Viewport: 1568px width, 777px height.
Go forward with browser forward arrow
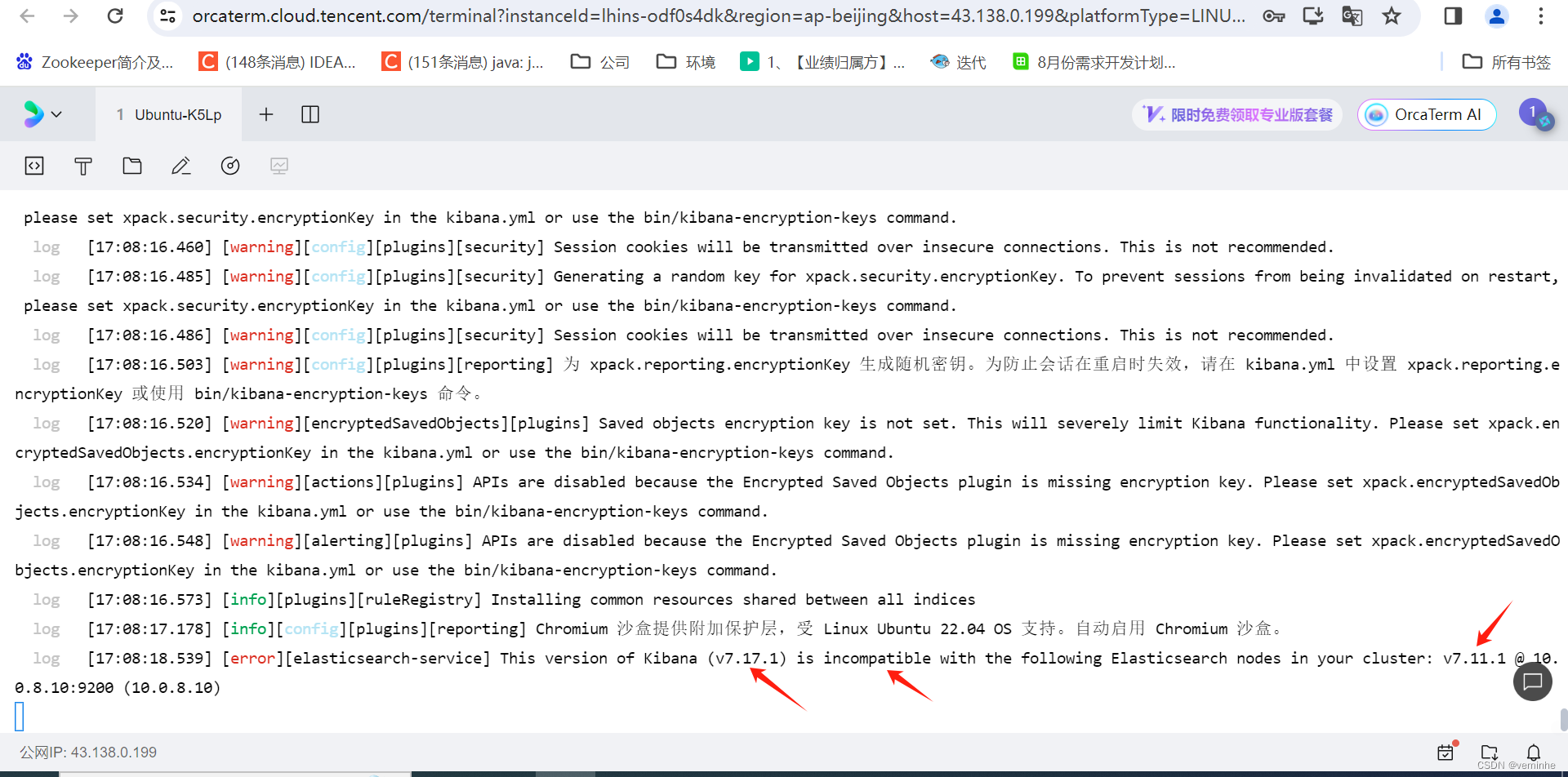[x=71, y=16]
